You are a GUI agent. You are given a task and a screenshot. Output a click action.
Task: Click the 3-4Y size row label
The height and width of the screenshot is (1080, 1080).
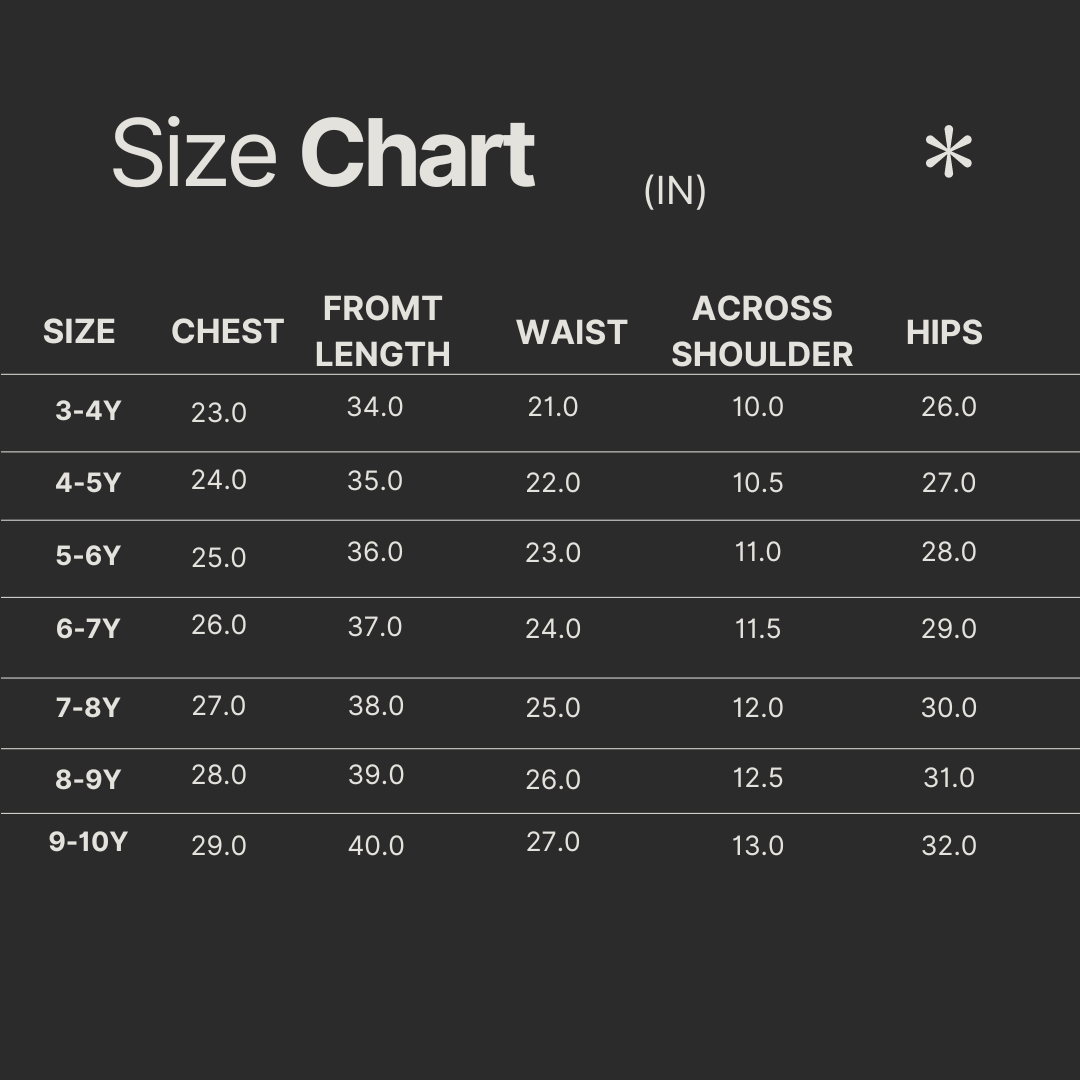[88, 411]
